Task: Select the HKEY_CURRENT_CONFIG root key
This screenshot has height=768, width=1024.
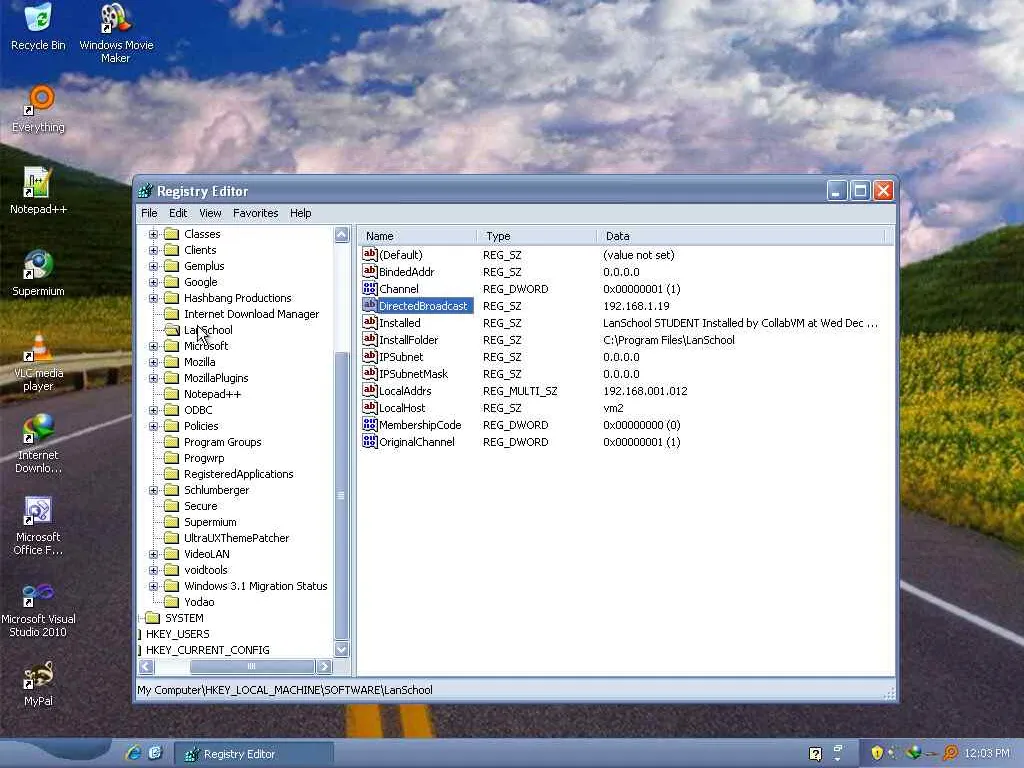Action: click(208, 650)
